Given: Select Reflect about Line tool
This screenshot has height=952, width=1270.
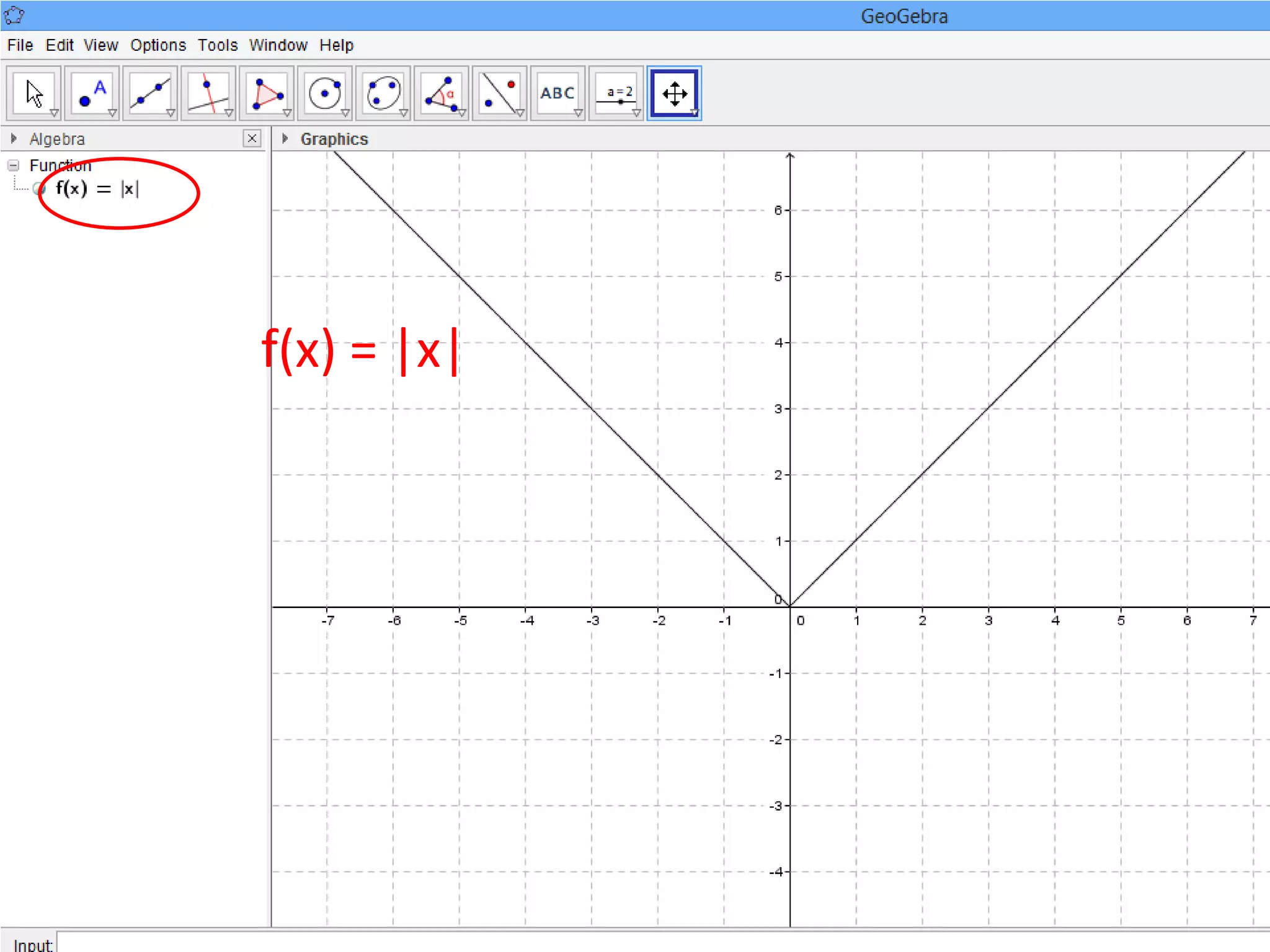Looking at the screenshot, I should coord(500,93).
